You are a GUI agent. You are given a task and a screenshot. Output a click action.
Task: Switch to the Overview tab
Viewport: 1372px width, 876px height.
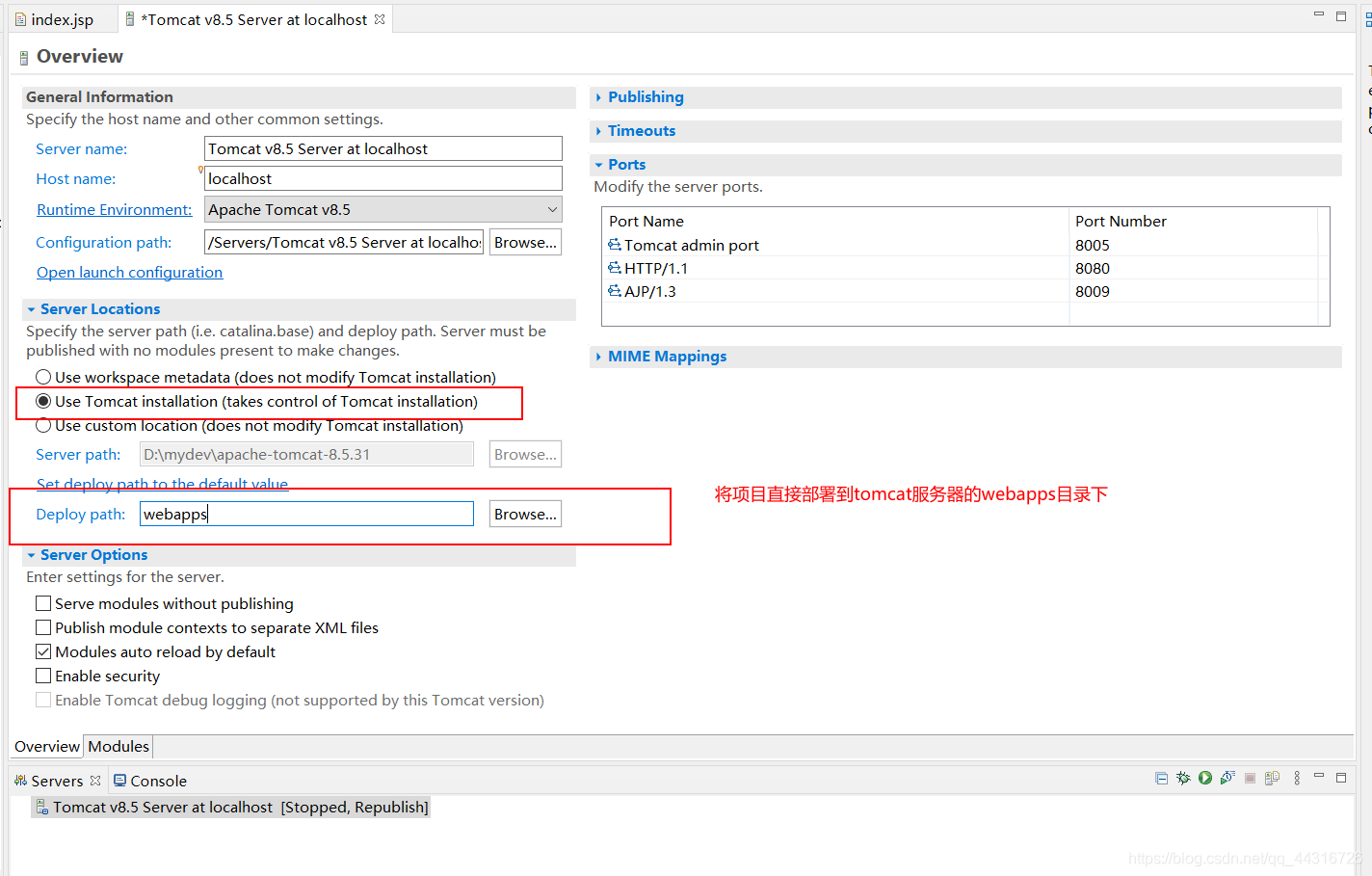(47, 746)
